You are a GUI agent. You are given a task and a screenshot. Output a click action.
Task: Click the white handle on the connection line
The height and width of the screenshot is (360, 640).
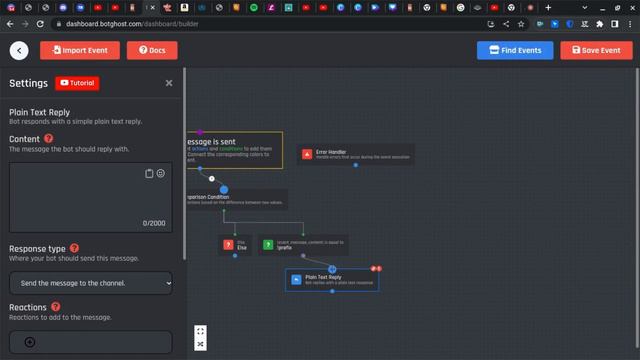pyautogui.click(x=211, y=179)
